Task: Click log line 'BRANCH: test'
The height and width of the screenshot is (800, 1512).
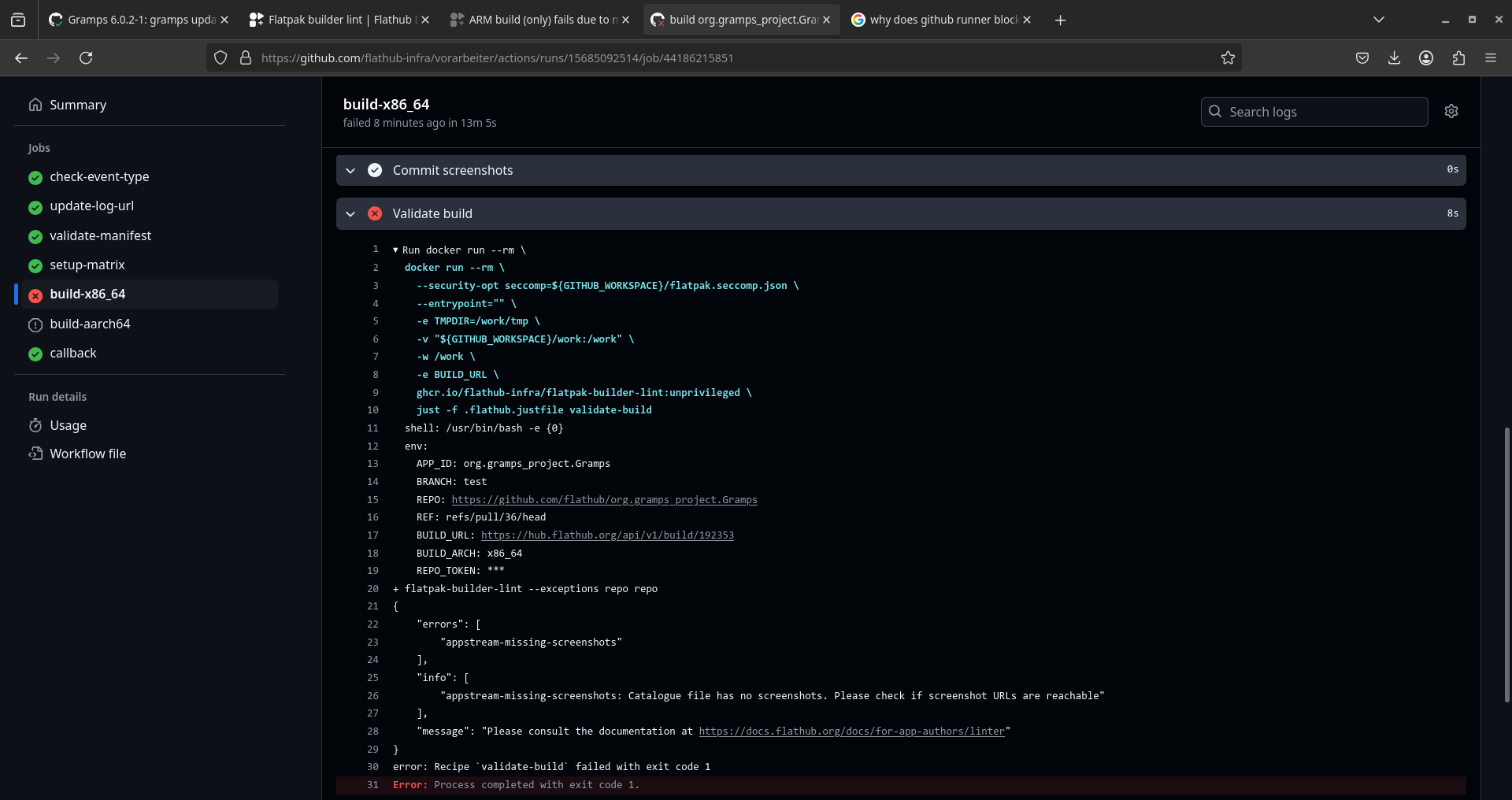Action: click(x=451, y=482)
